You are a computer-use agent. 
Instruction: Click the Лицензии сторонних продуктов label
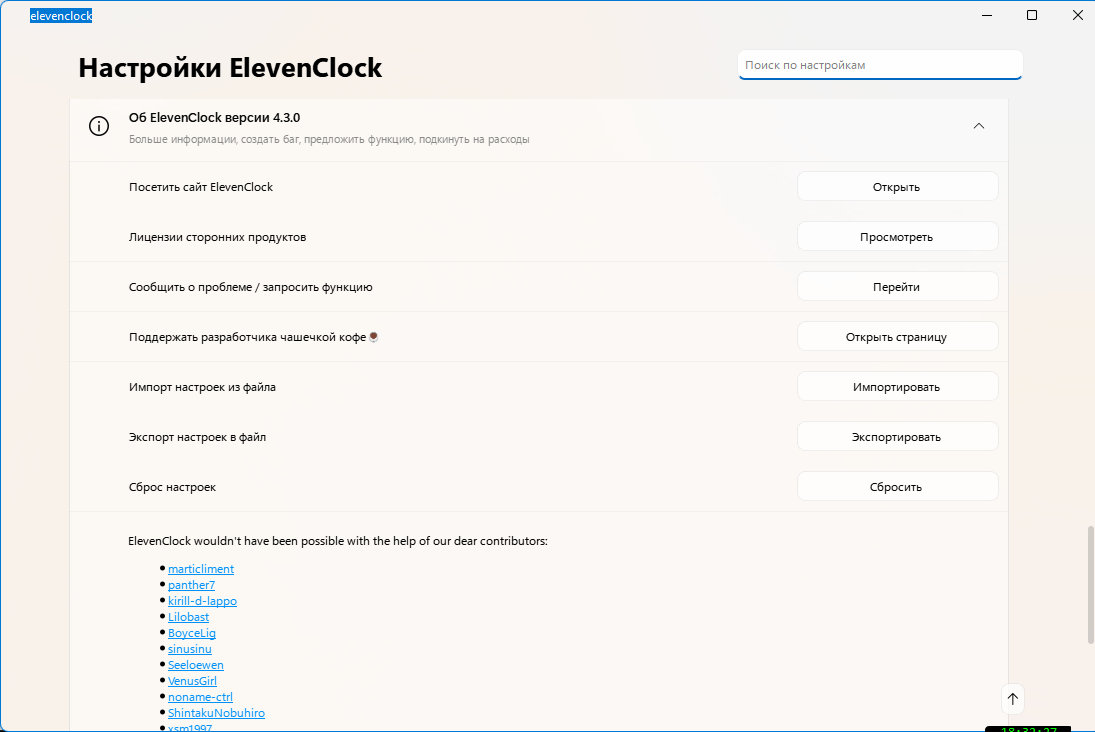tap(217, 237)
